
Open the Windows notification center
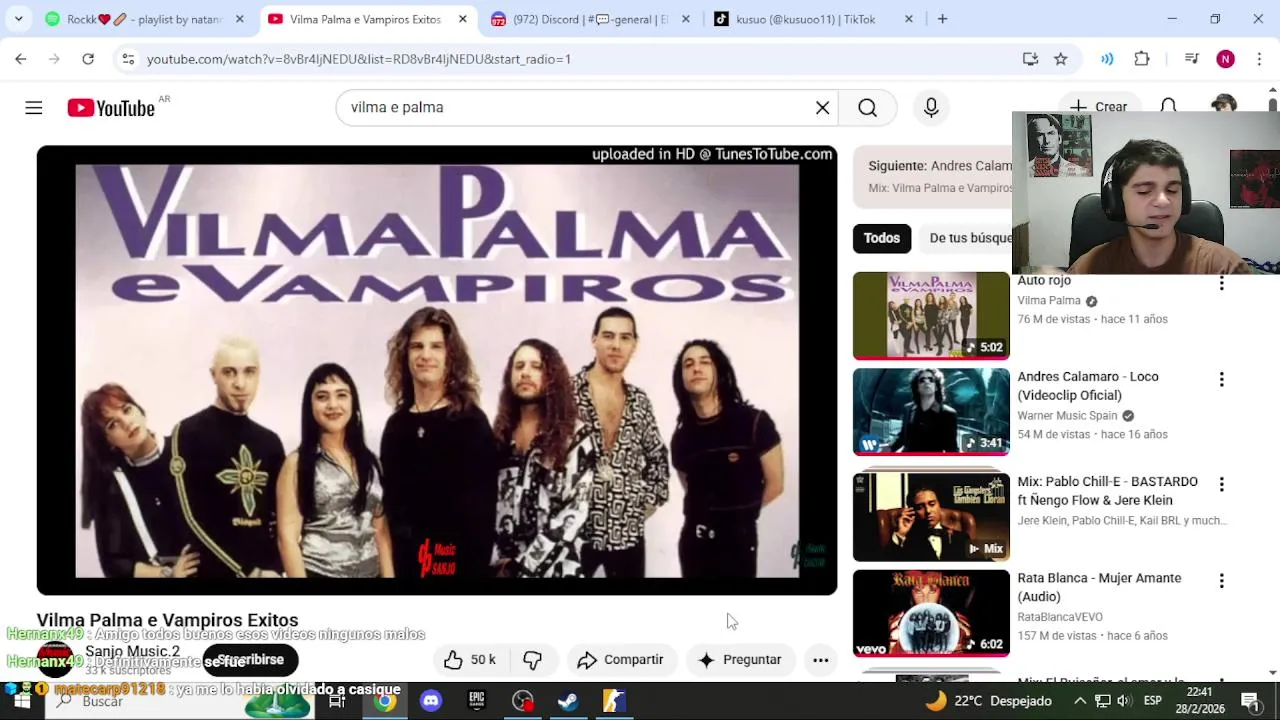1250,701
